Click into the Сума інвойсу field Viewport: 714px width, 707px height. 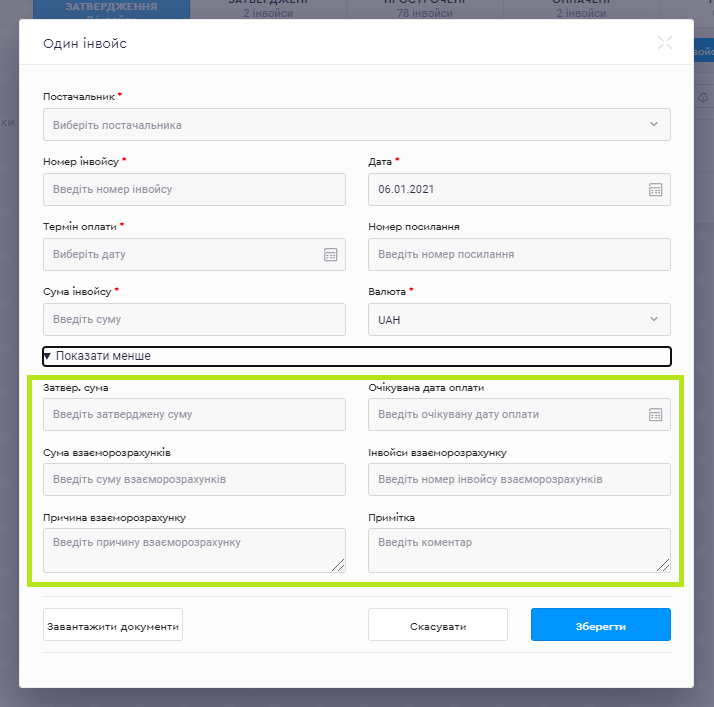194,320
